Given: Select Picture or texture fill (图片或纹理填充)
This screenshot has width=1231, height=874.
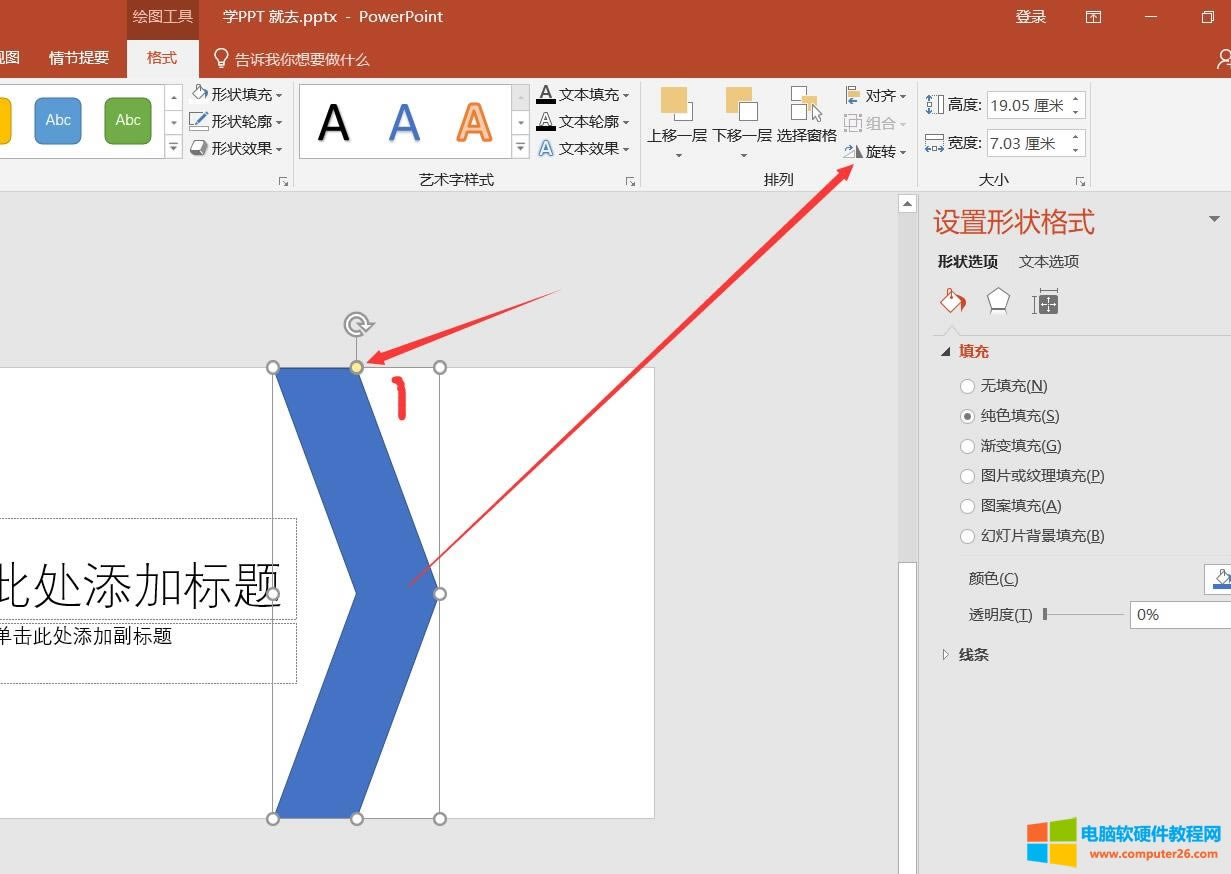Looking at the screenshot, I should click(x=967, y=476).
